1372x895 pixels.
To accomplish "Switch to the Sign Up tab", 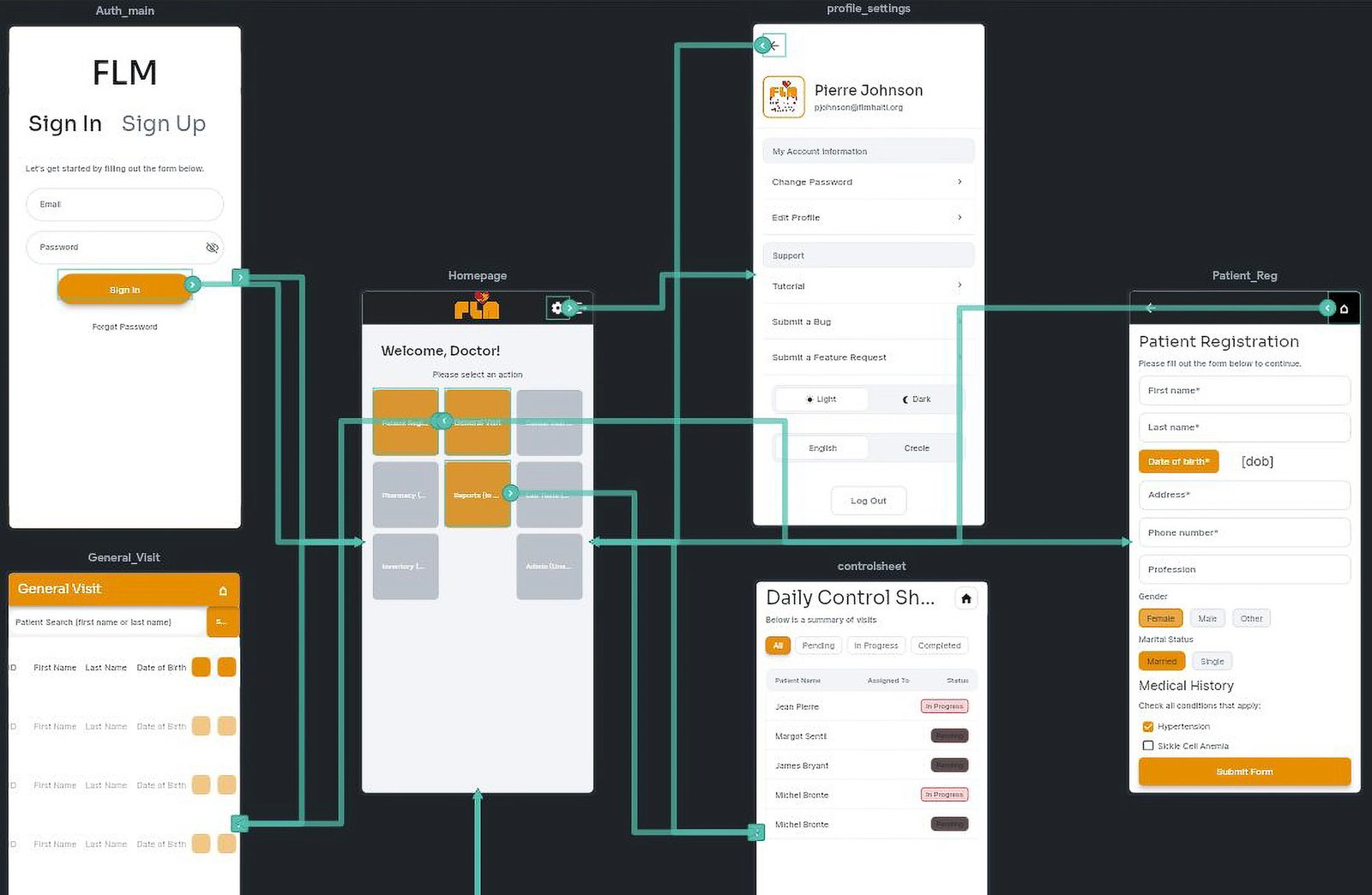I will pos(164,123).
